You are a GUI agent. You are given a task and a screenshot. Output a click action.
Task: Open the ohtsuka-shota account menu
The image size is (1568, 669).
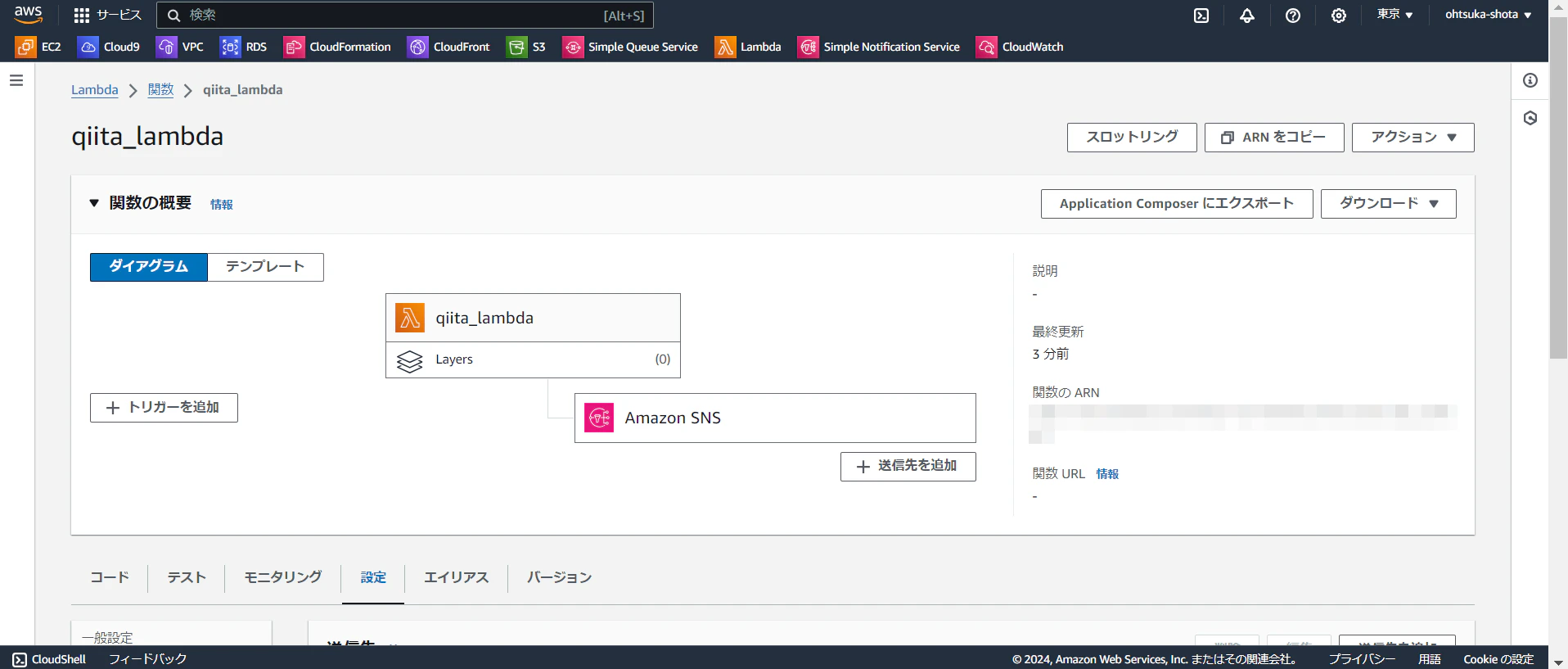[x=1488, y=15]
